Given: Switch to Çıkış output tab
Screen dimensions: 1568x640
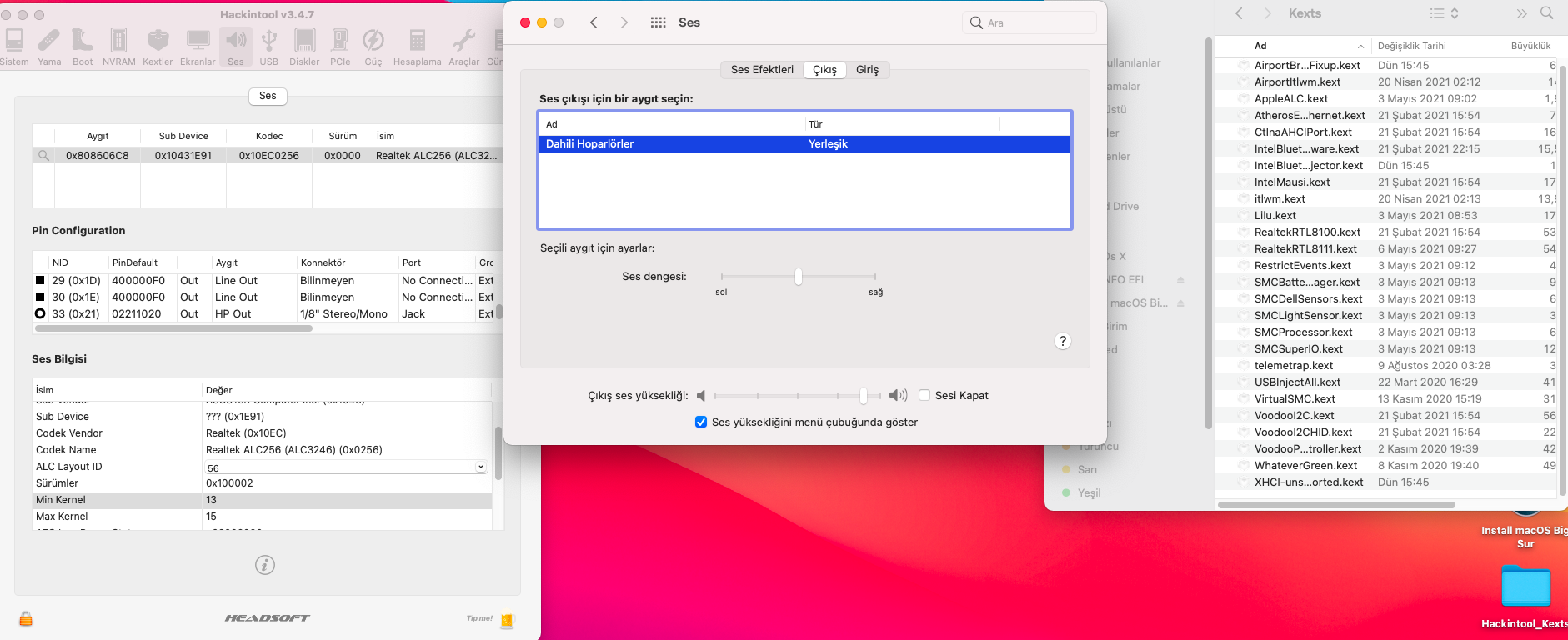Looking at the screenshot, I should click(825, 70).
